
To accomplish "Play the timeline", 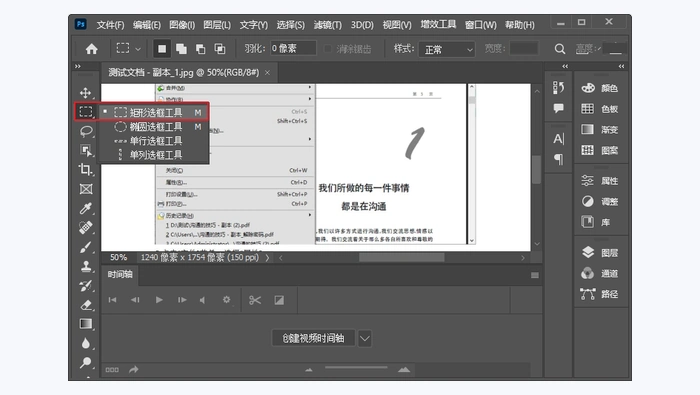I will 159,300.
